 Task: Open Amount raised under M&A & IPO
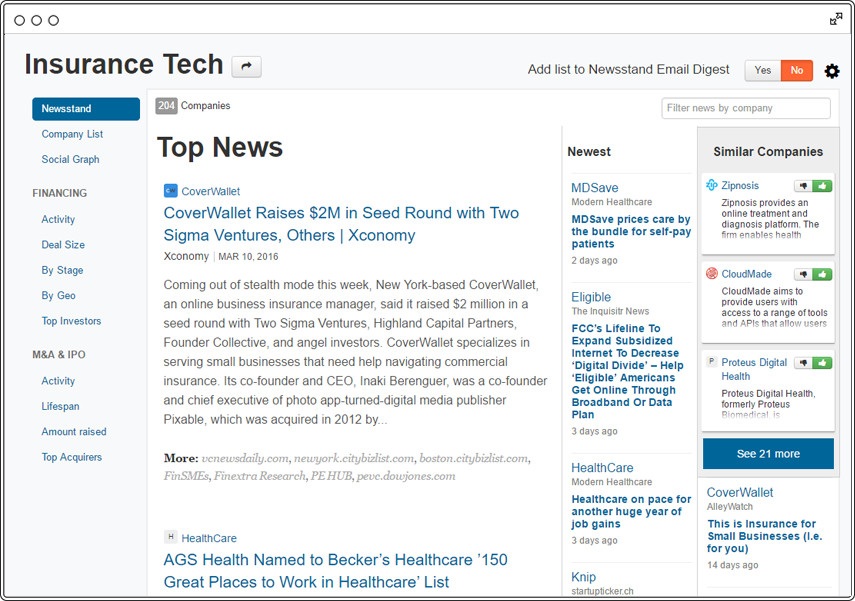pos(74,431)
